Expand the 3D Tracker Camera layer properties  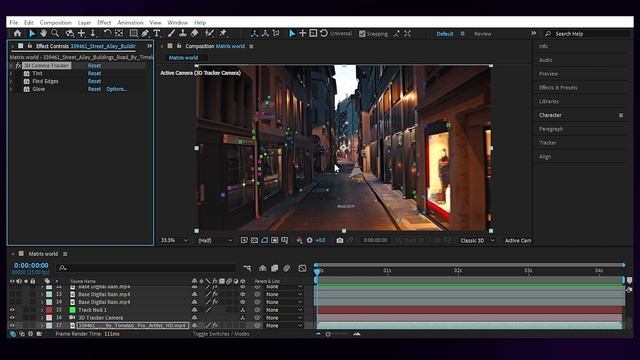pos(42,318)
